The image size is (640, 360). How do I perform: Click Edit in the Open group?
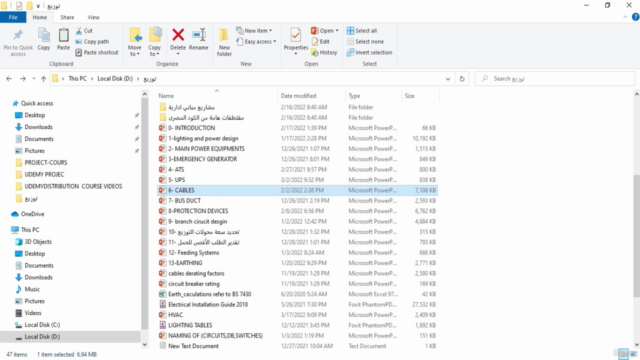pos(321,42)
